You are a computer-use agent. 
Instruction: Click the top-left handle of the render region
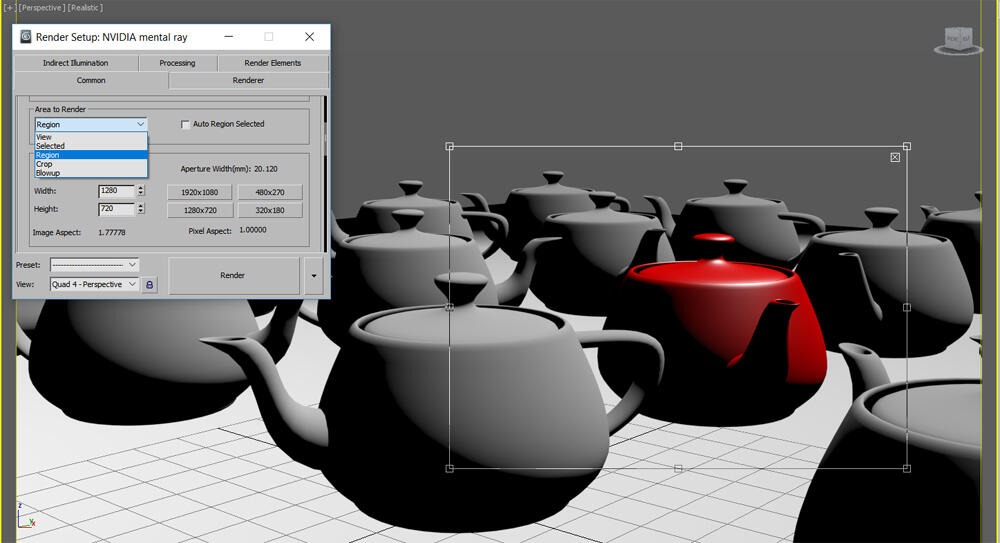pos(449,147)
